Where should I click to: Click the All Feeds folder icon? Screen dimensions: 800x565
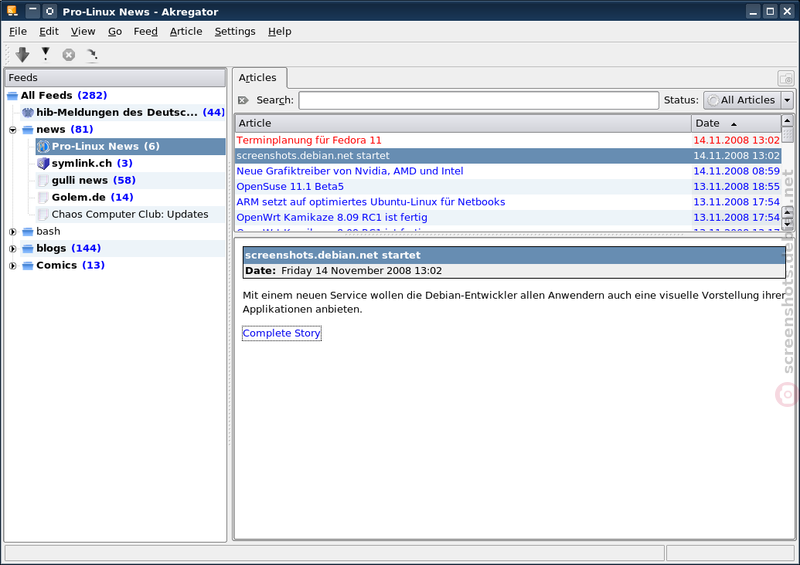coord(13,95)
